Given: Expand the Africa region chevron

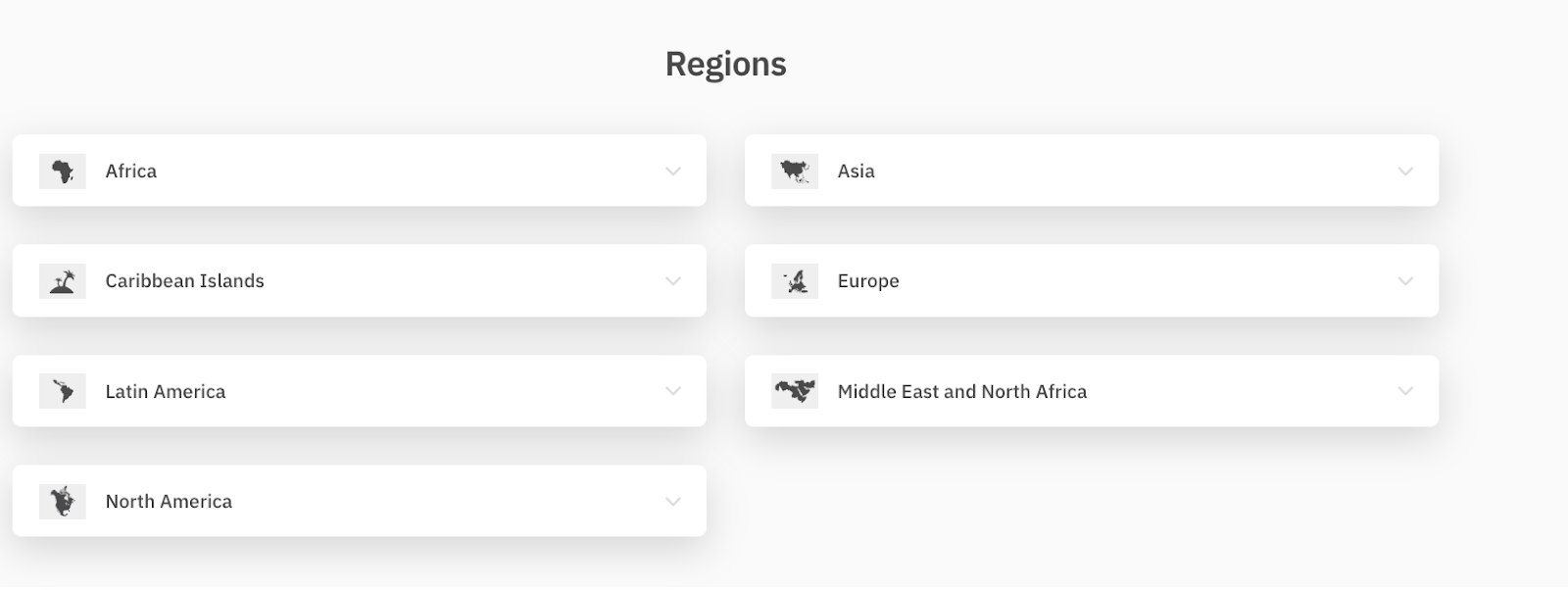Looking at the screenshot, I should pyautogui.click(x=673, y=172).
